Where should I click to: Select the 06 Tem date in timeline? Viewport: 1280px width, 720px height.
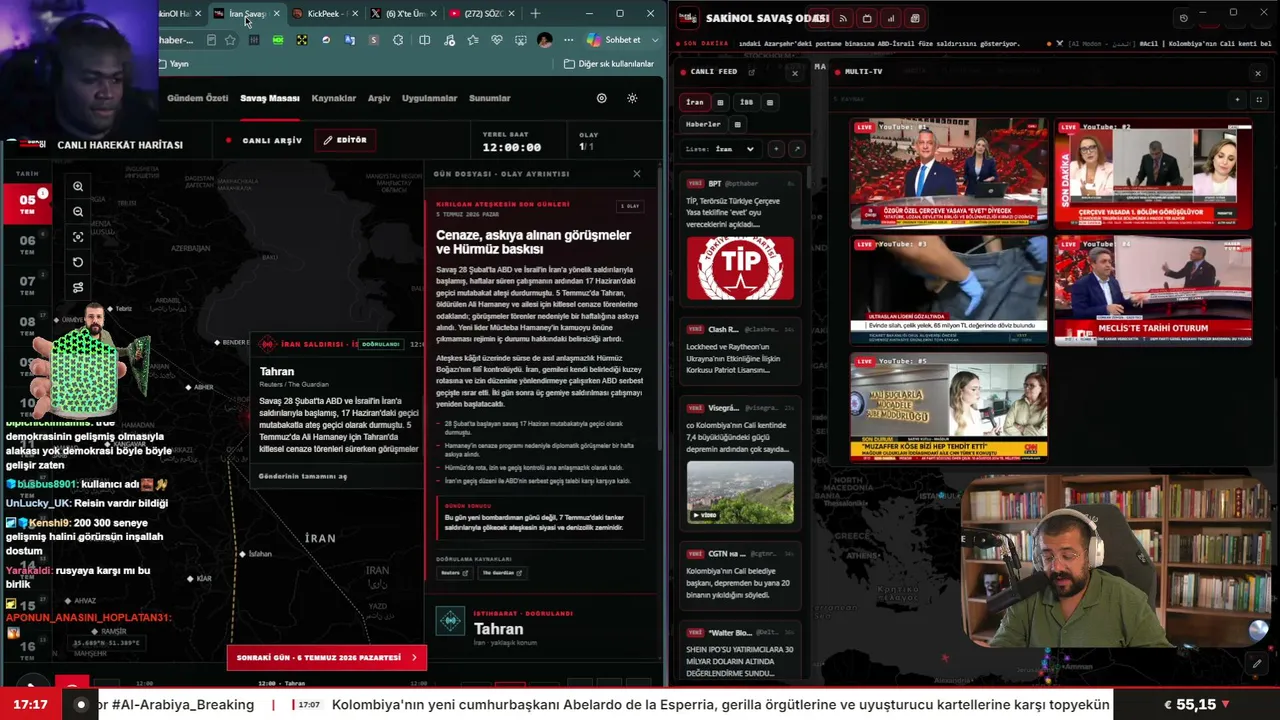coord(27,244)
